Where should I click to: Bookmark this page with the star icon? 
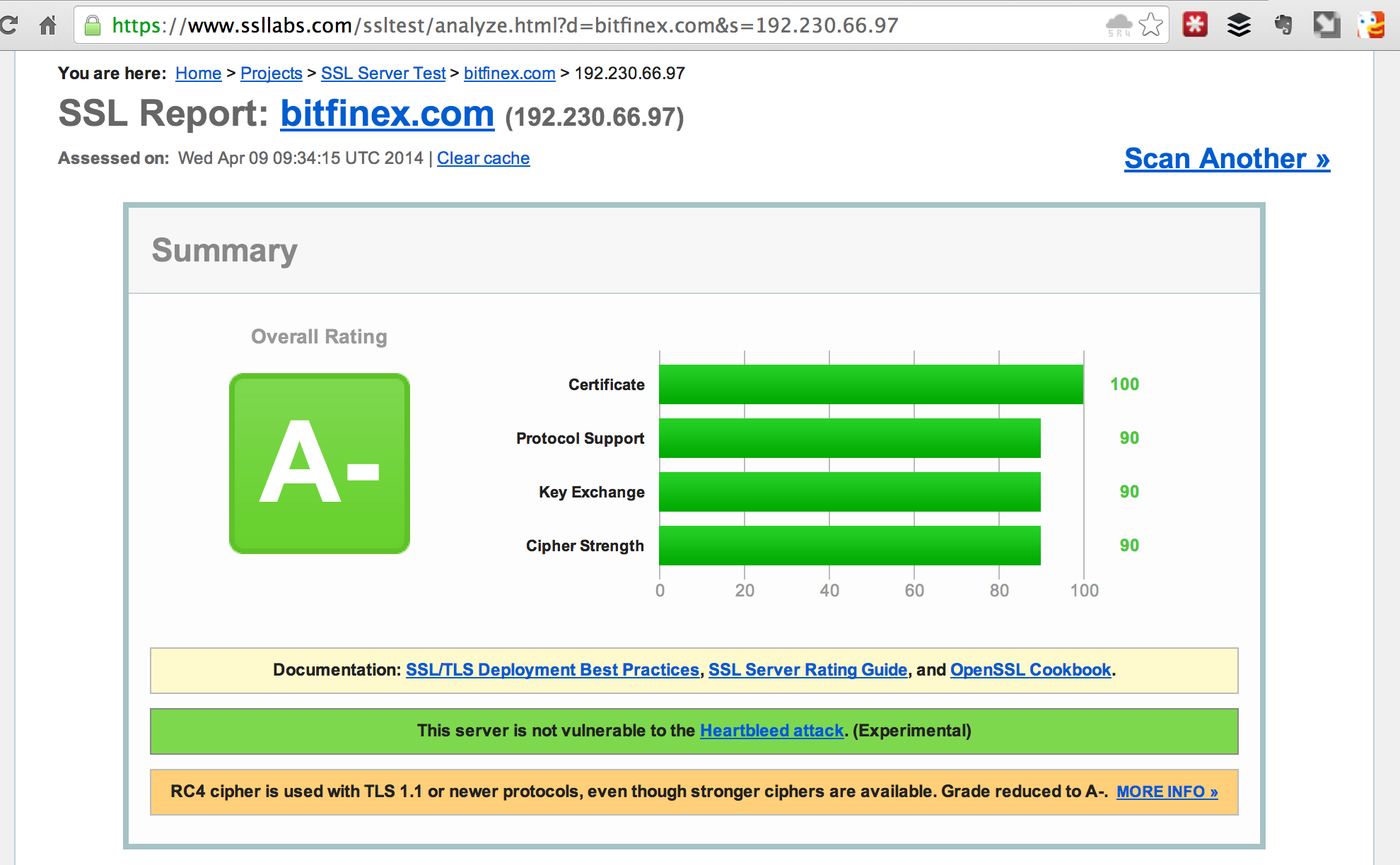point(1151,25)
